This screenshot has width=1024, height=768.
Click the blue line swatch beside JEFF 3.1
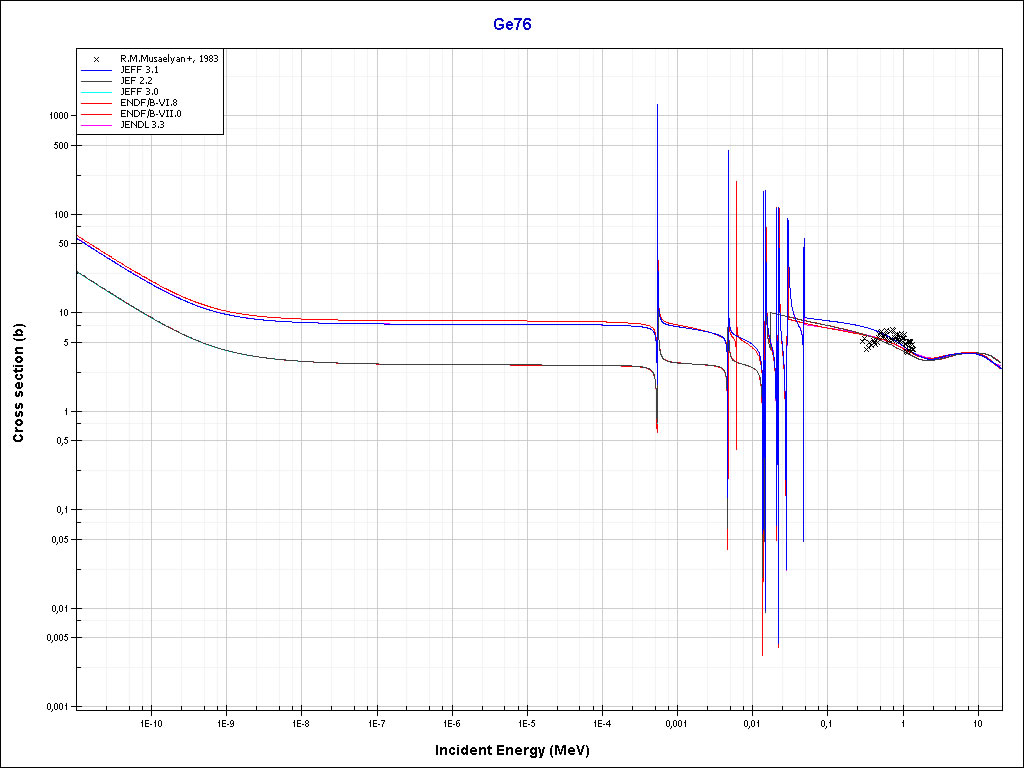(x=96, y=70)
